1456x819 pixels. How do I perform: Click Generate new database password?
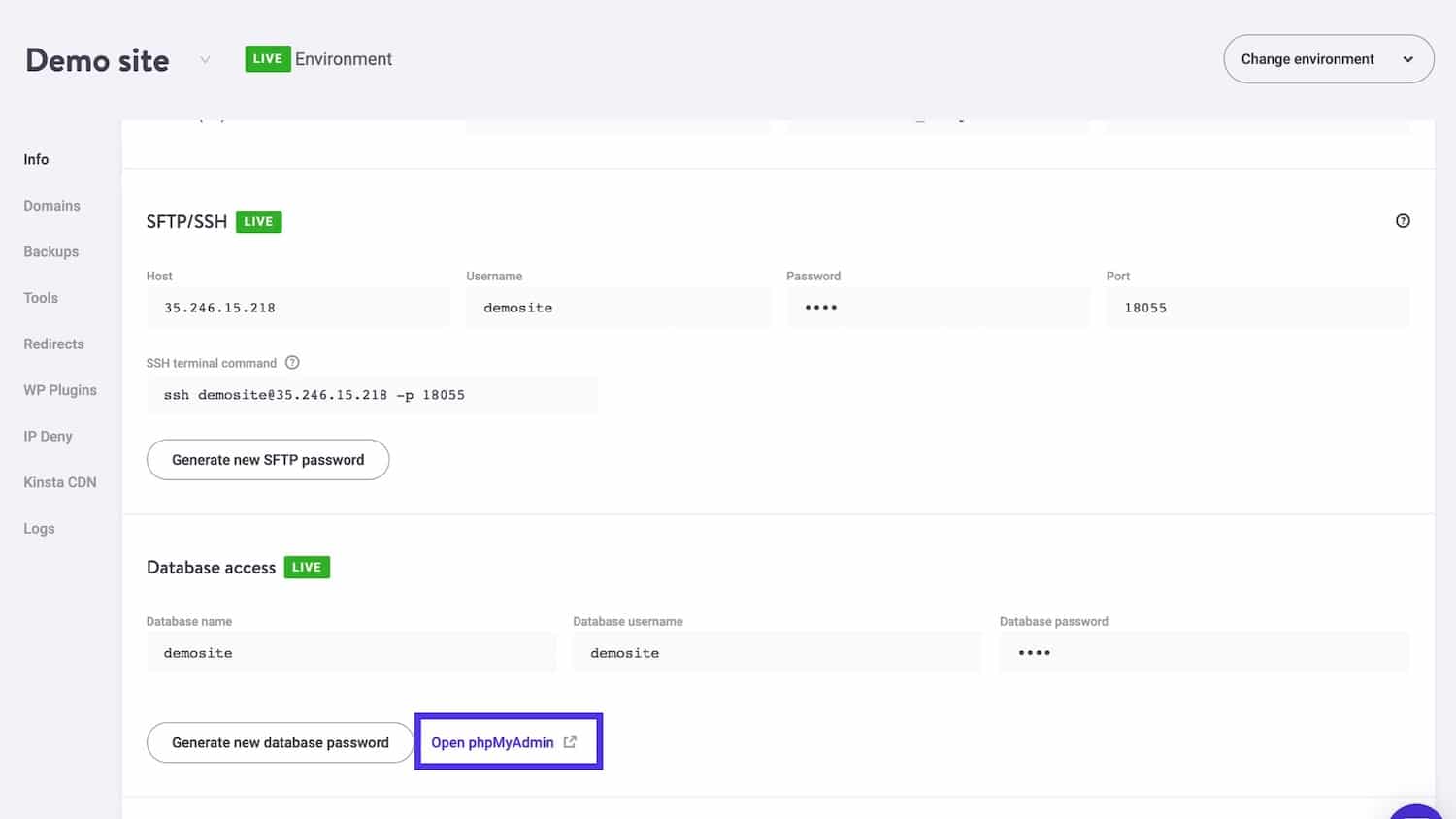click(279, 741)
